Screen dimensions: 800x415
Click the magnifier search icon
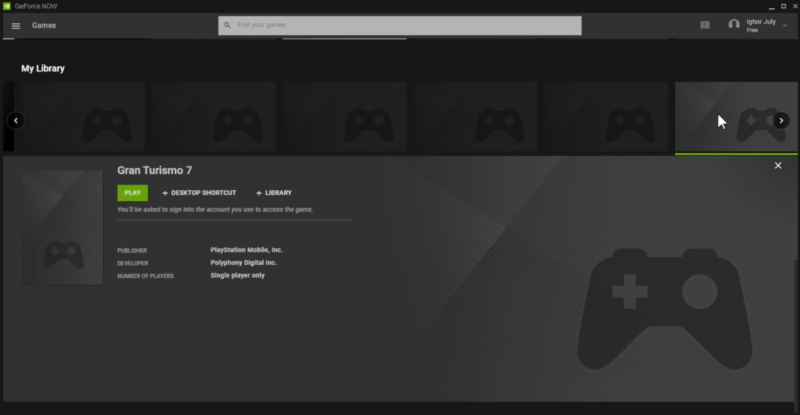[x=227, y=25]
